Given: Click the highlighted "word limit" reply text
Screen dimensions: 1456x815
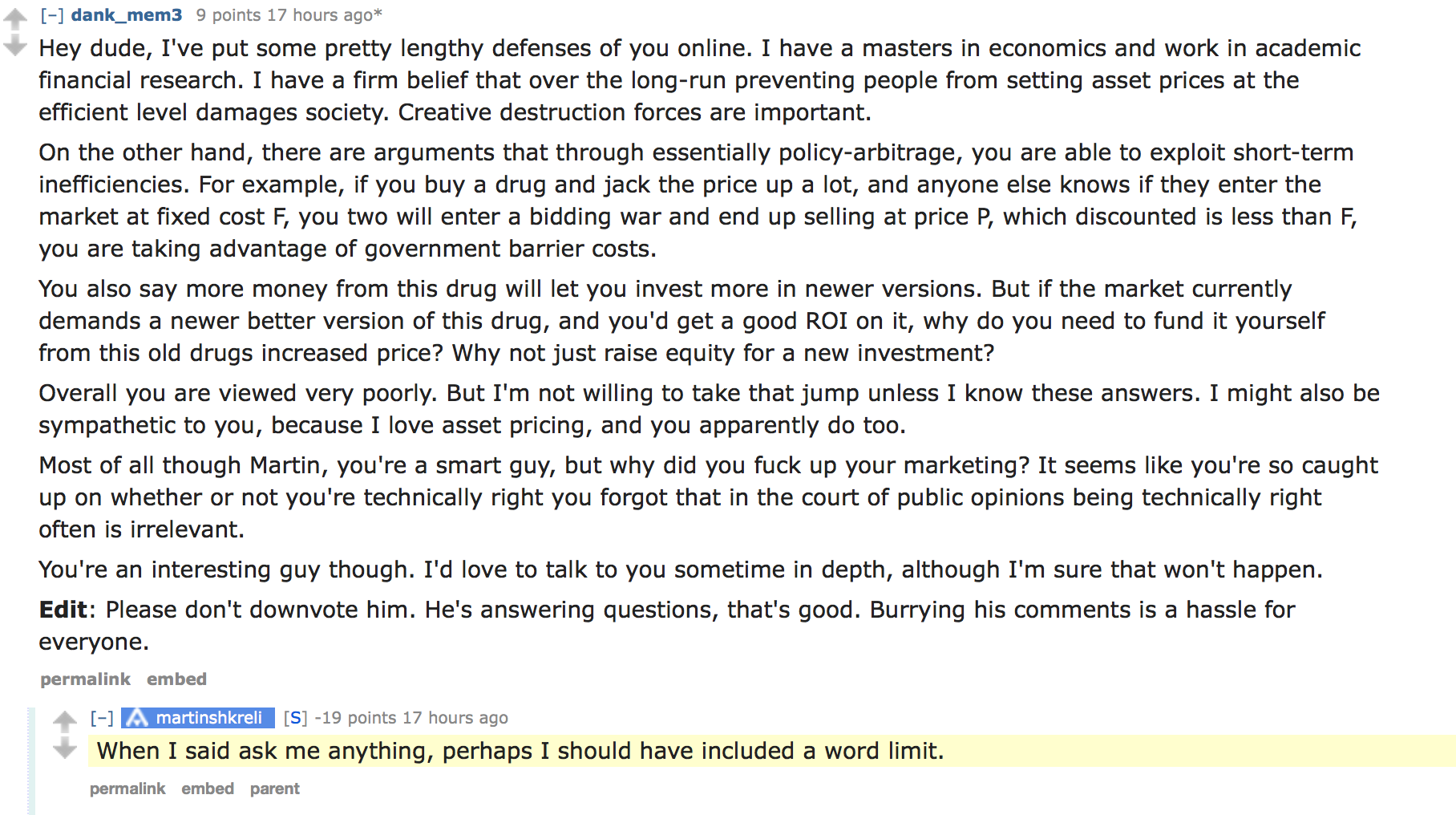Looking at the screenshot, I should (520, 751).
